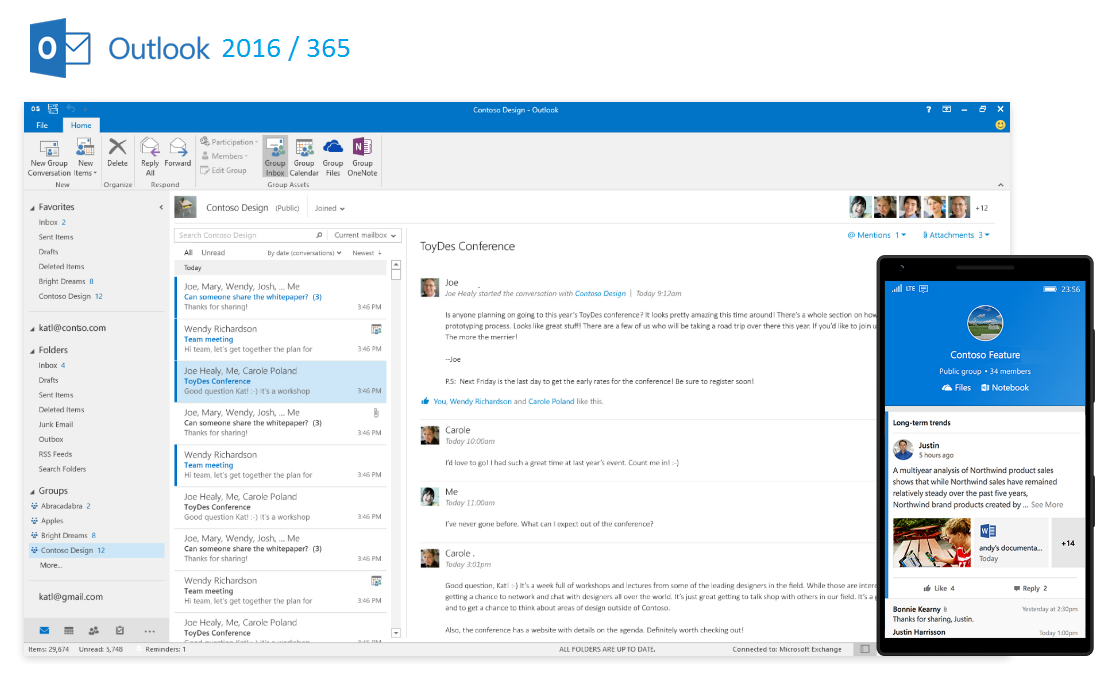Click the quick access save/send icon in title bar

tap(53, 109)
